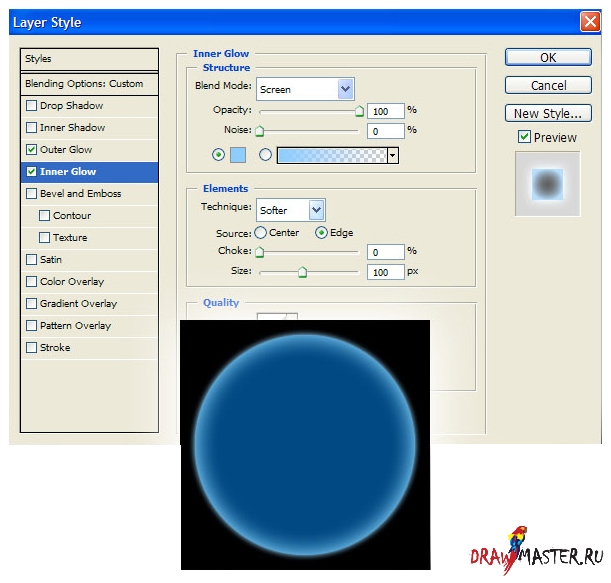Click the Size value field
The width and height of the screenshot is (611, 583).
pos(386,272)
